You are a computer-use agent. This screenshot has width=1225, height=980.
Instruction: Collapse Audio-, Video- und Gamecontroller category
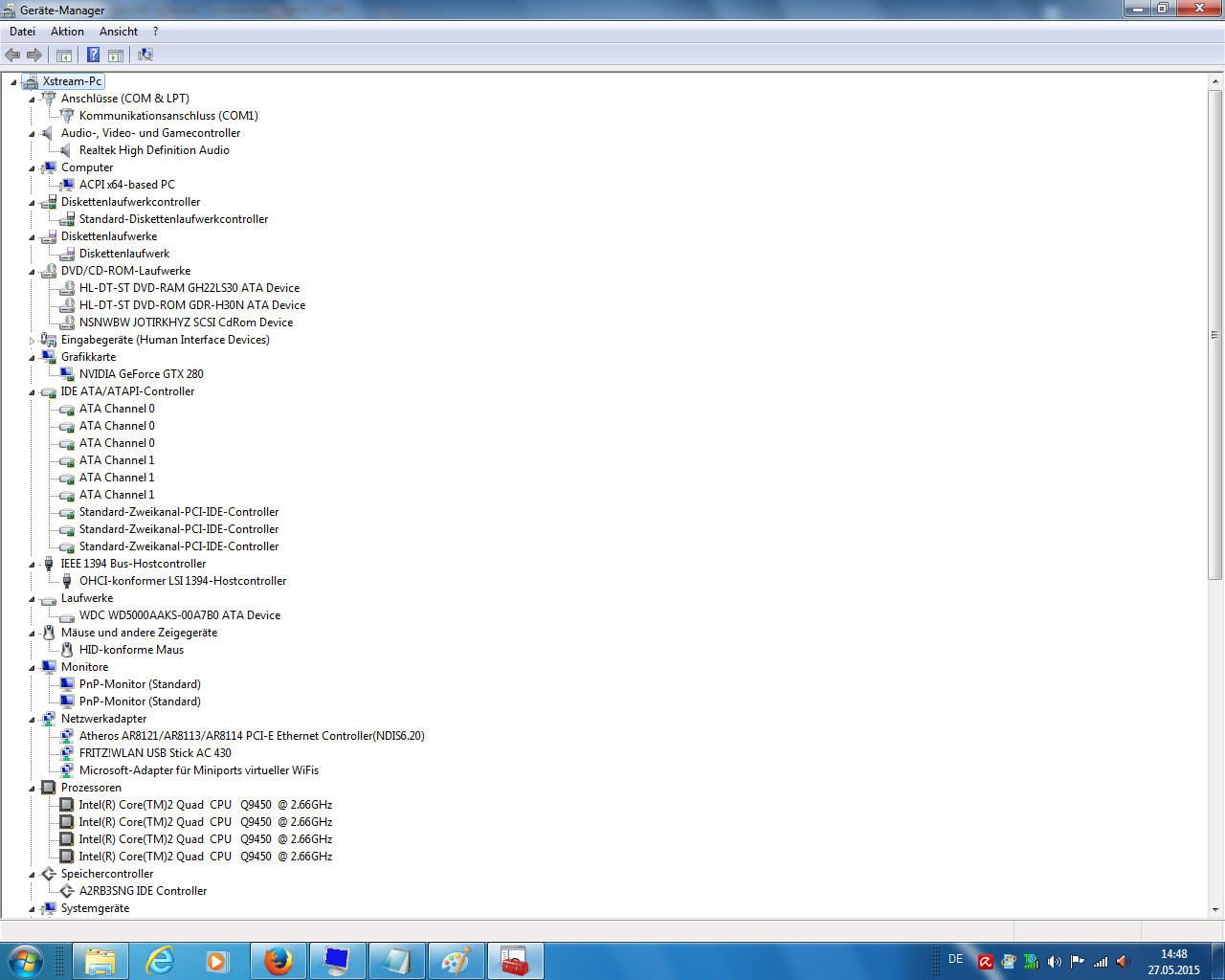click(32, 134)
